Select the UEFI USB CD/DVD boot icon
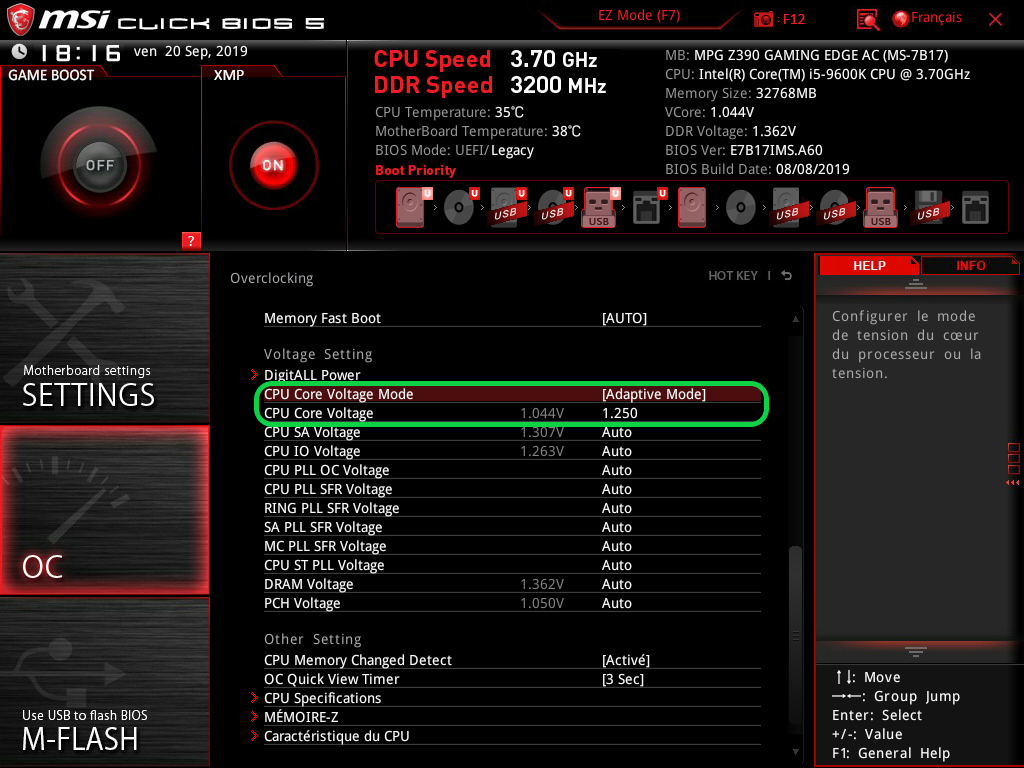This screenshot has height=768, width=1024. pos(554,208)
